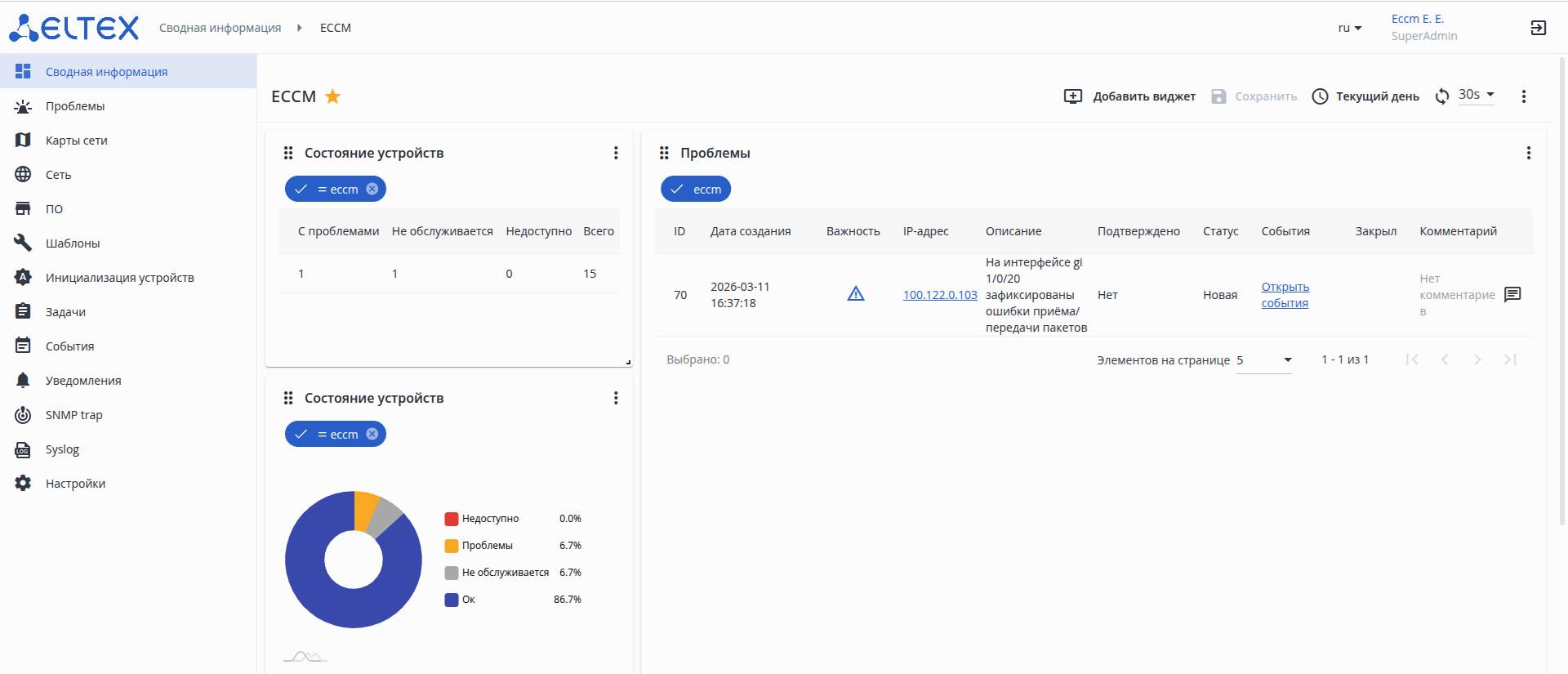
Task: Expand the items per page dropdown
Action: [1264, 359]
